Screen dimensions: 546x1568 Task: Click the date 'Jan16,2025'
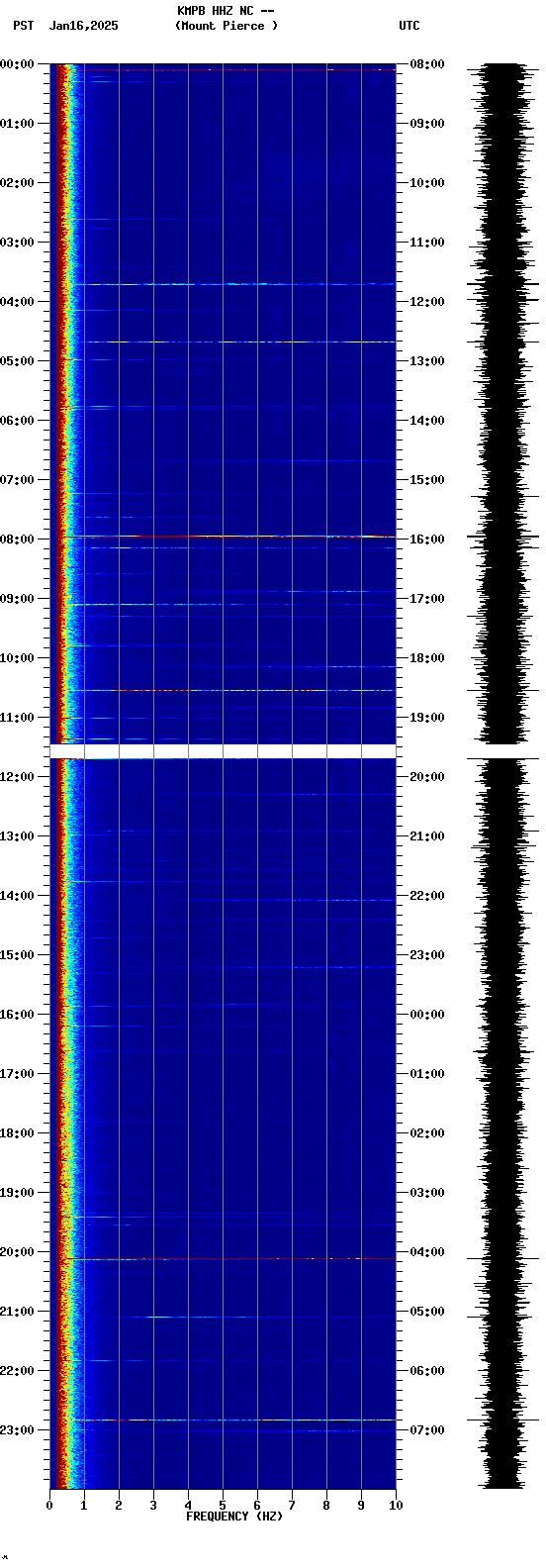pyautogui.click(x=84, y=26)
